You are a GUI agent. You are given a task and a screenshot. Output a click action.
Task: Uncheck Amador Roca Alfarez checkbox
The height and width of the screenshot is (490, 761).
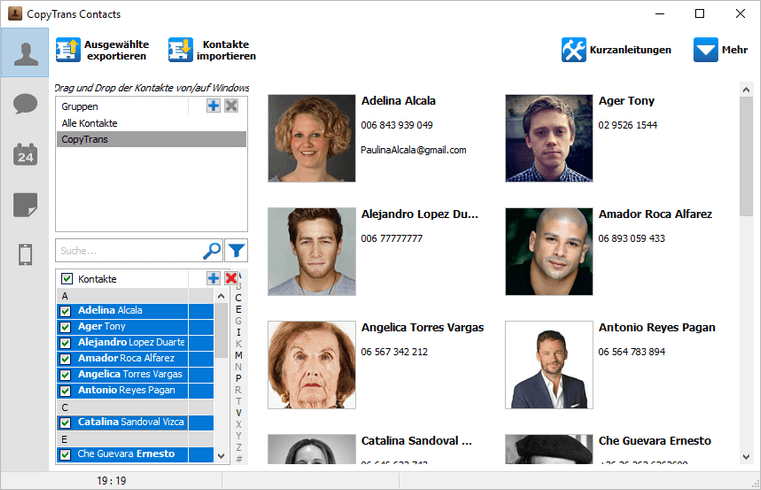(65, 359)
